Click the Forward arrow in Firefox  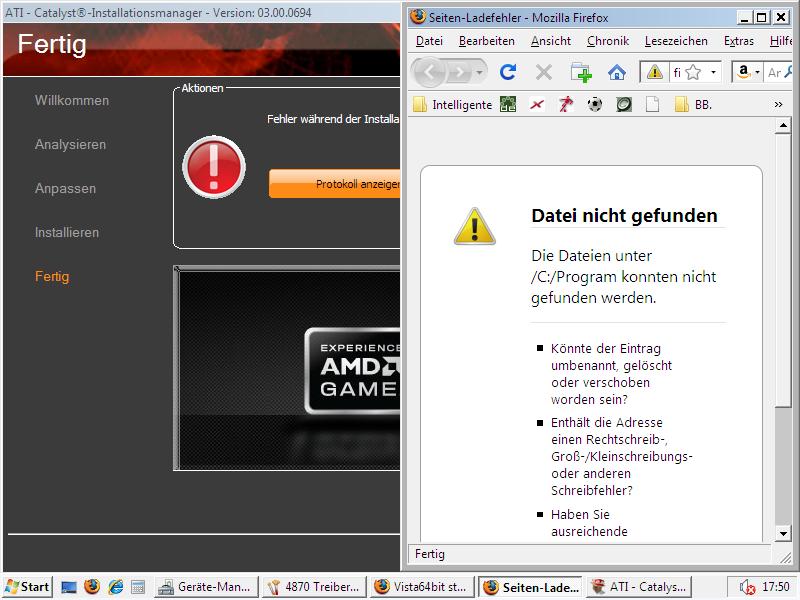(460, 72)
